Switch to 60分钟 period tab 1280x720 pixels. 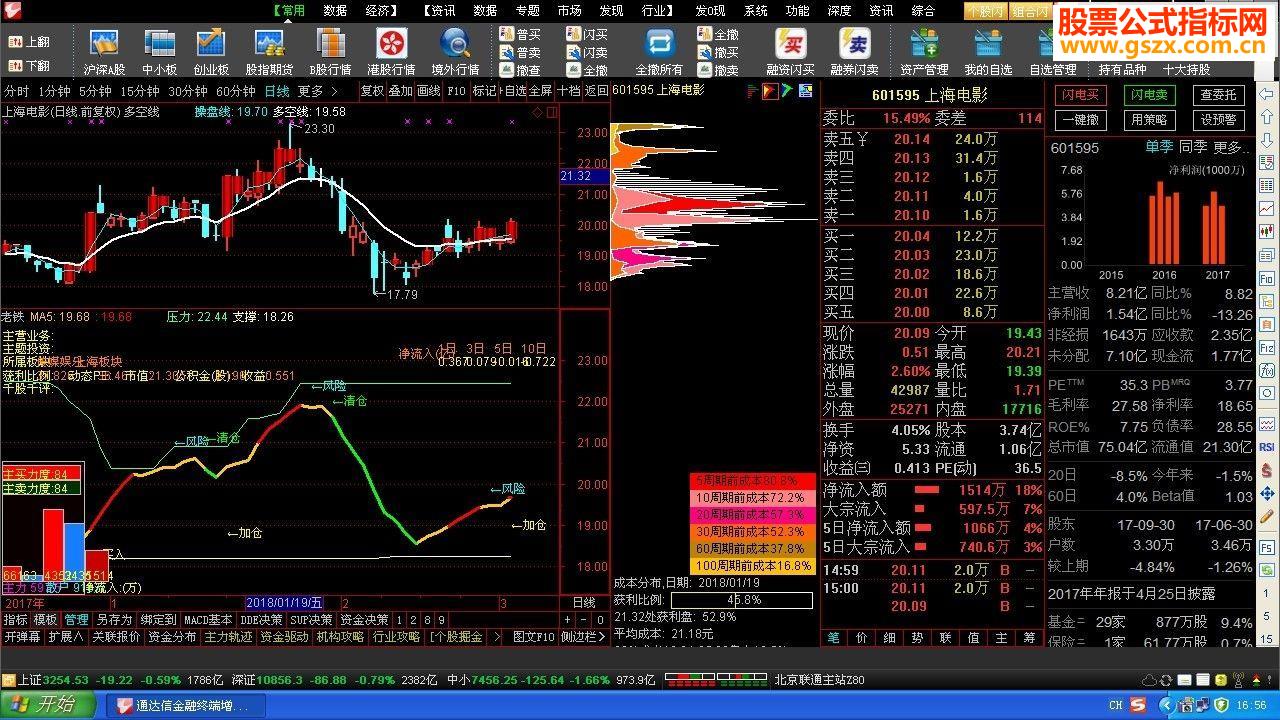click(x=236, y=91)
